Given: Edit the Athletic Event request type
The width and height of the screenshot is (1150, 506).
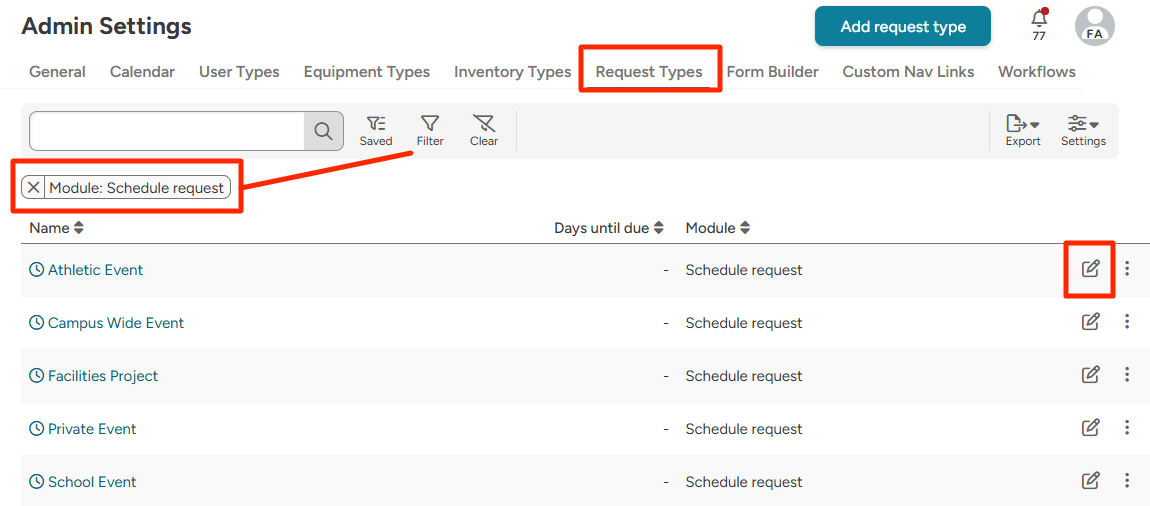Looking at the screenshot, I should click(1090, 269).
